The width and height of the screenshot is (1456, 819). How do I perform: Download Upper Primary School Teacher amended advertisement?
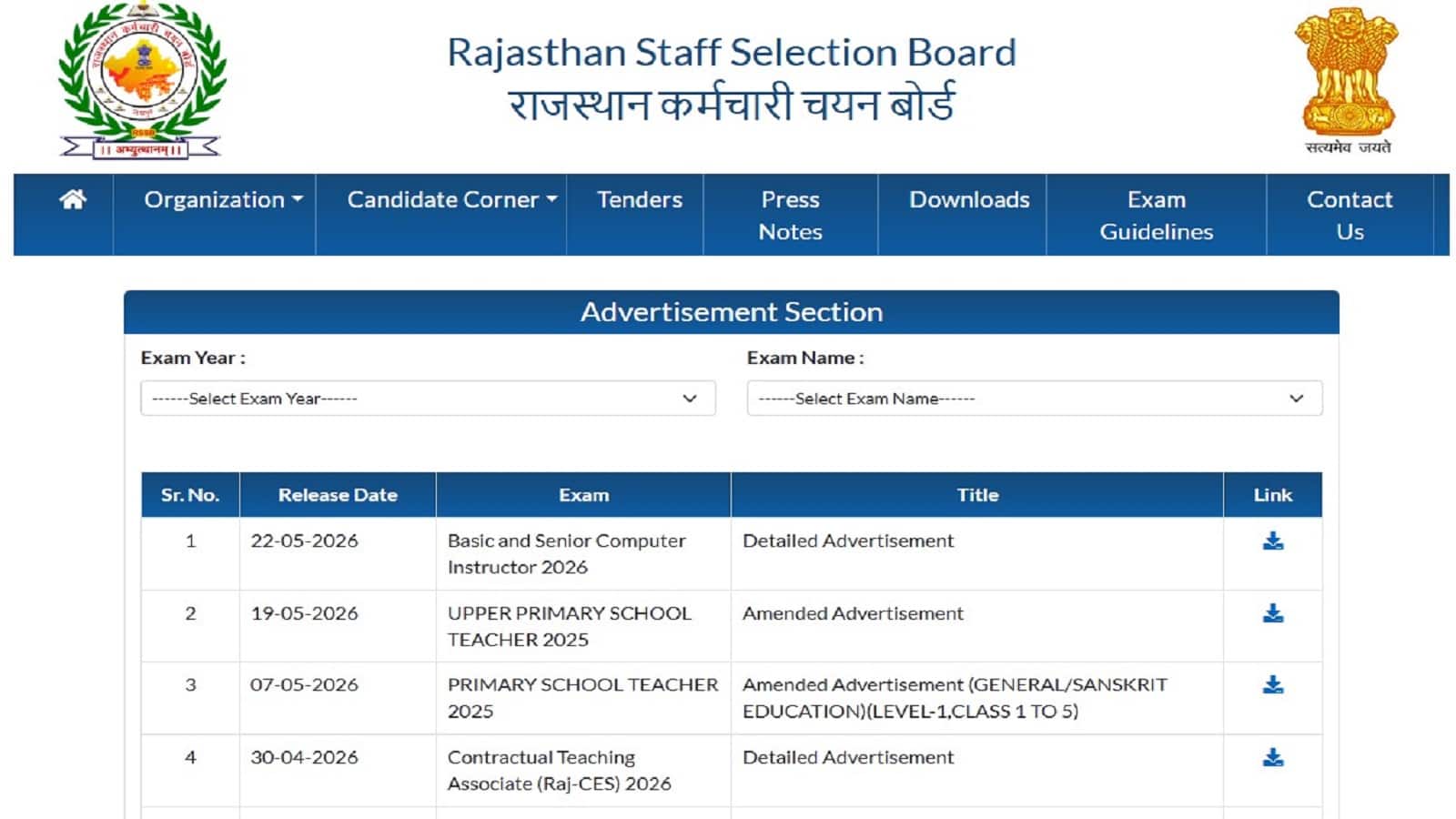[1273, 613]
